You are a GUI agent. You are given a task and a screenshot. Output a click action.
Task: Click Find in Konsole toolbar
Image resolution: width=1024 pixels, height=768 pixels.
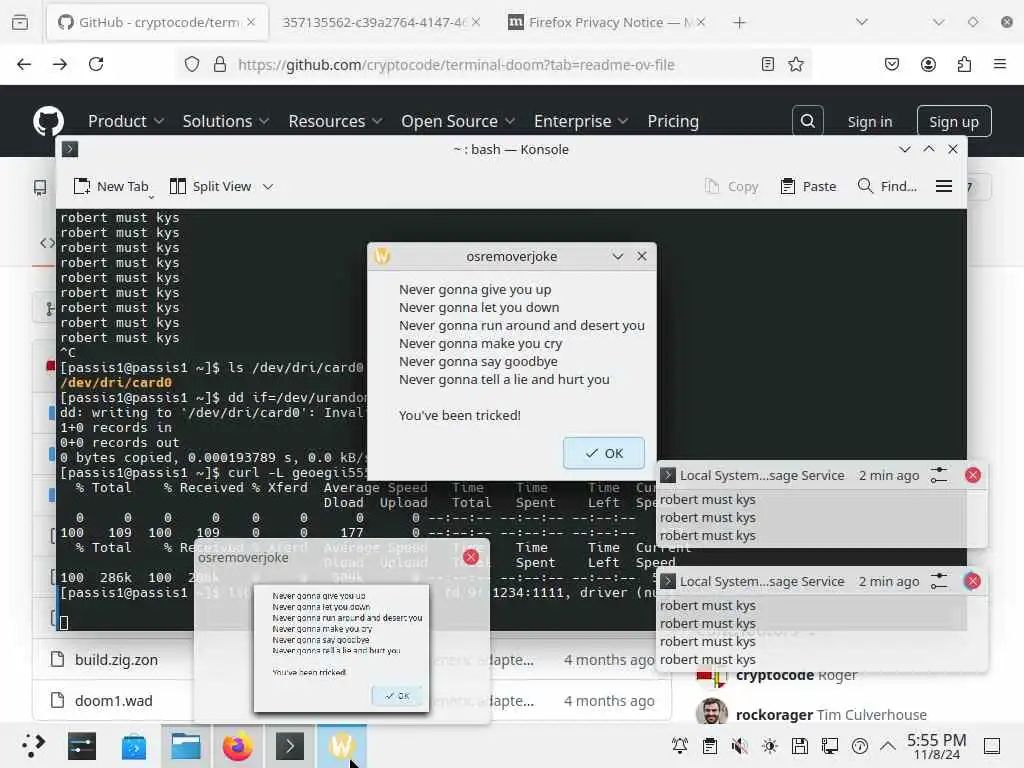887,187
